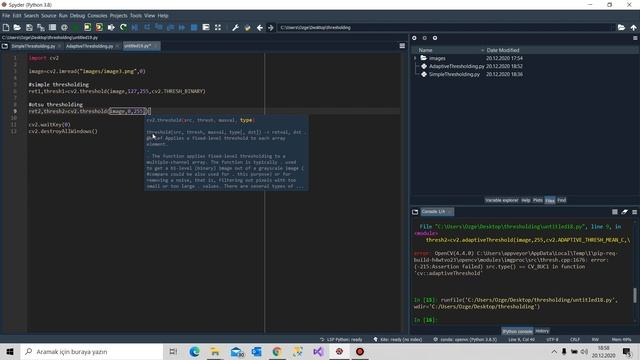Sort files by the Date Modified header
640x360 pixels.
point(503,50)
